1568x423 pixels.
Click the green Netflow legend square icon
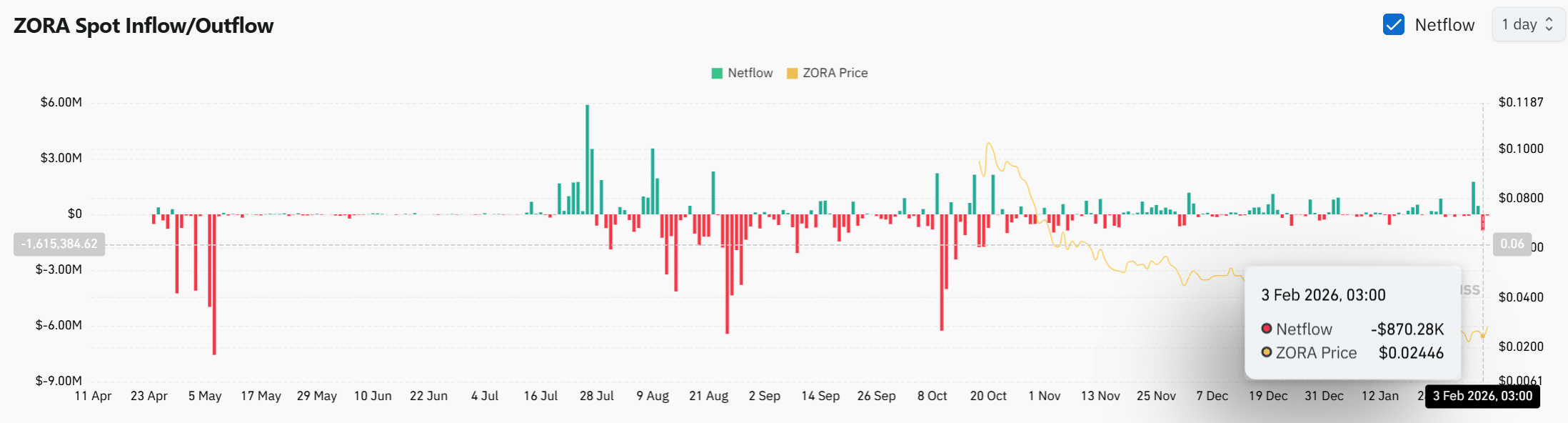point(715,72)
